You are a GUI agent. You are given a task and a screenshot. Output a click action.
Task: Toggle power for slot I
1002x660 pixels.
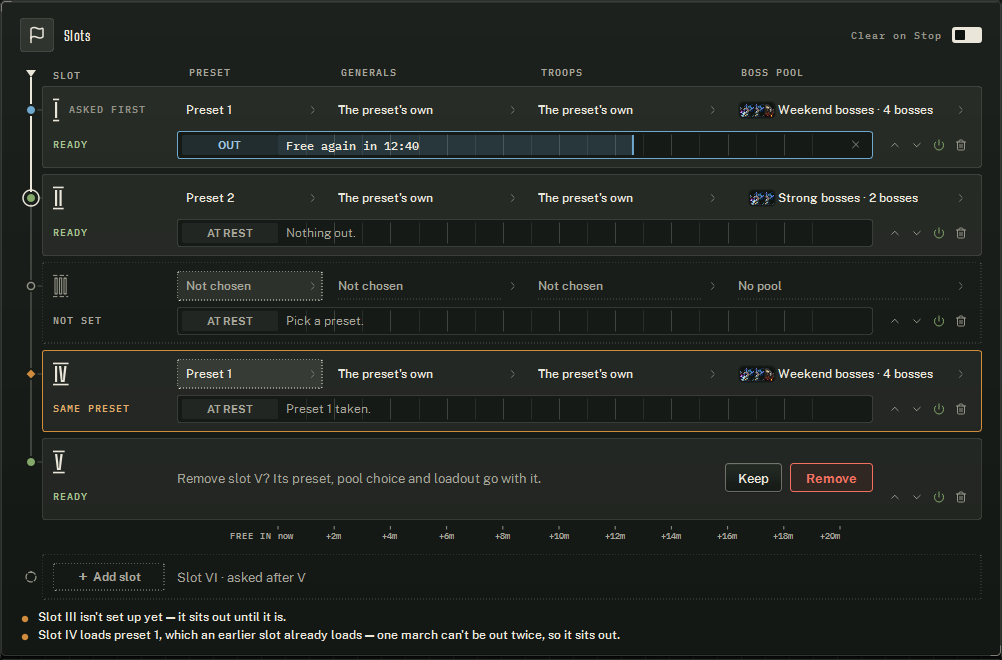tap(939, 145)
